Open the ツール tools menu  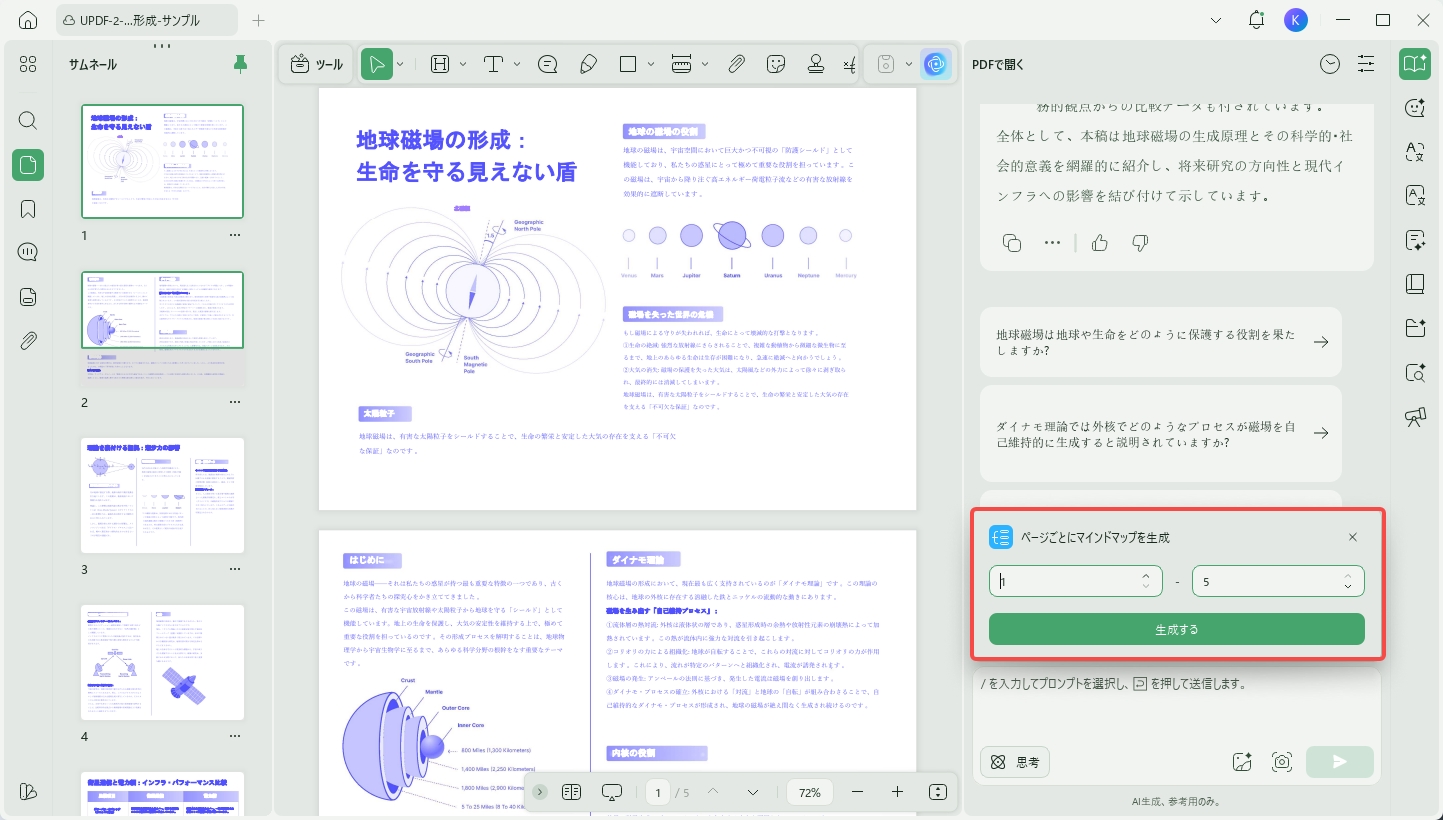pyautogui.click(x=316, y=64)
